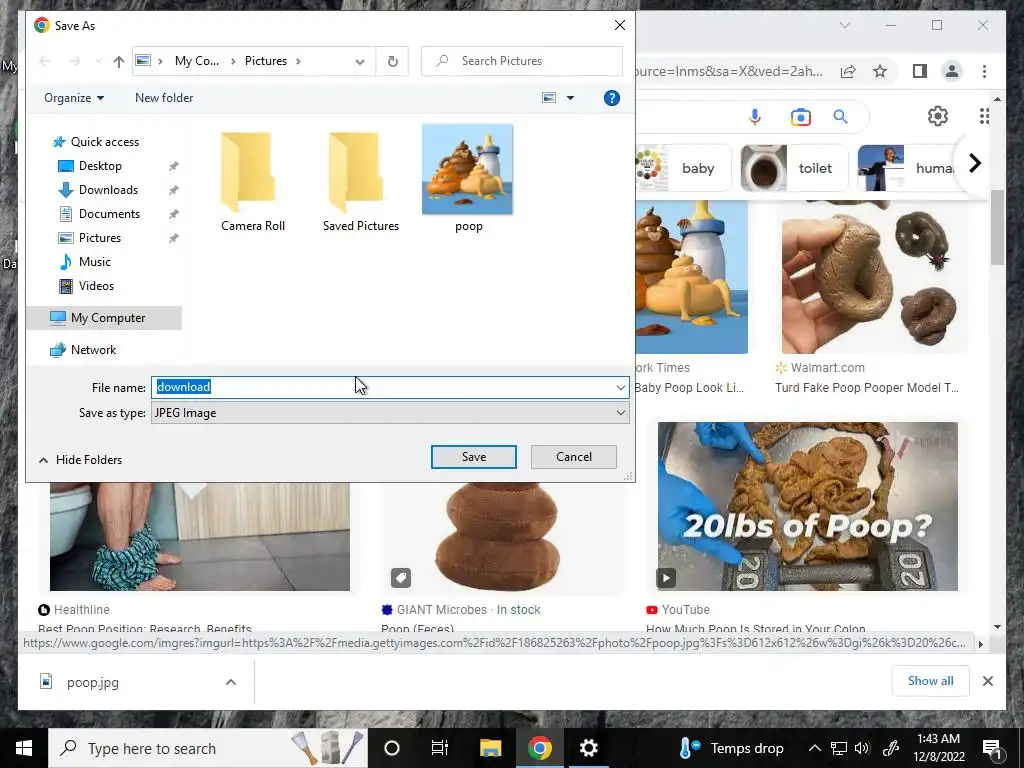This screenshot has height=768, width=1024.
Task: Open the poop.jpg download item
Action: coord(93,682)
